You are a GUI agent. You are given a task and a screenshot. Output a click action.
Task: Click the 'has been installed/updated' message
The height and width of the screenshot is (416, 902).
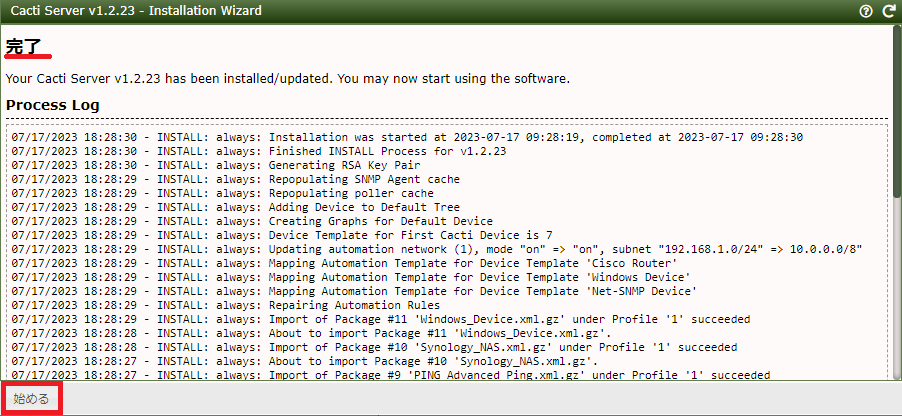pos(288,78)
